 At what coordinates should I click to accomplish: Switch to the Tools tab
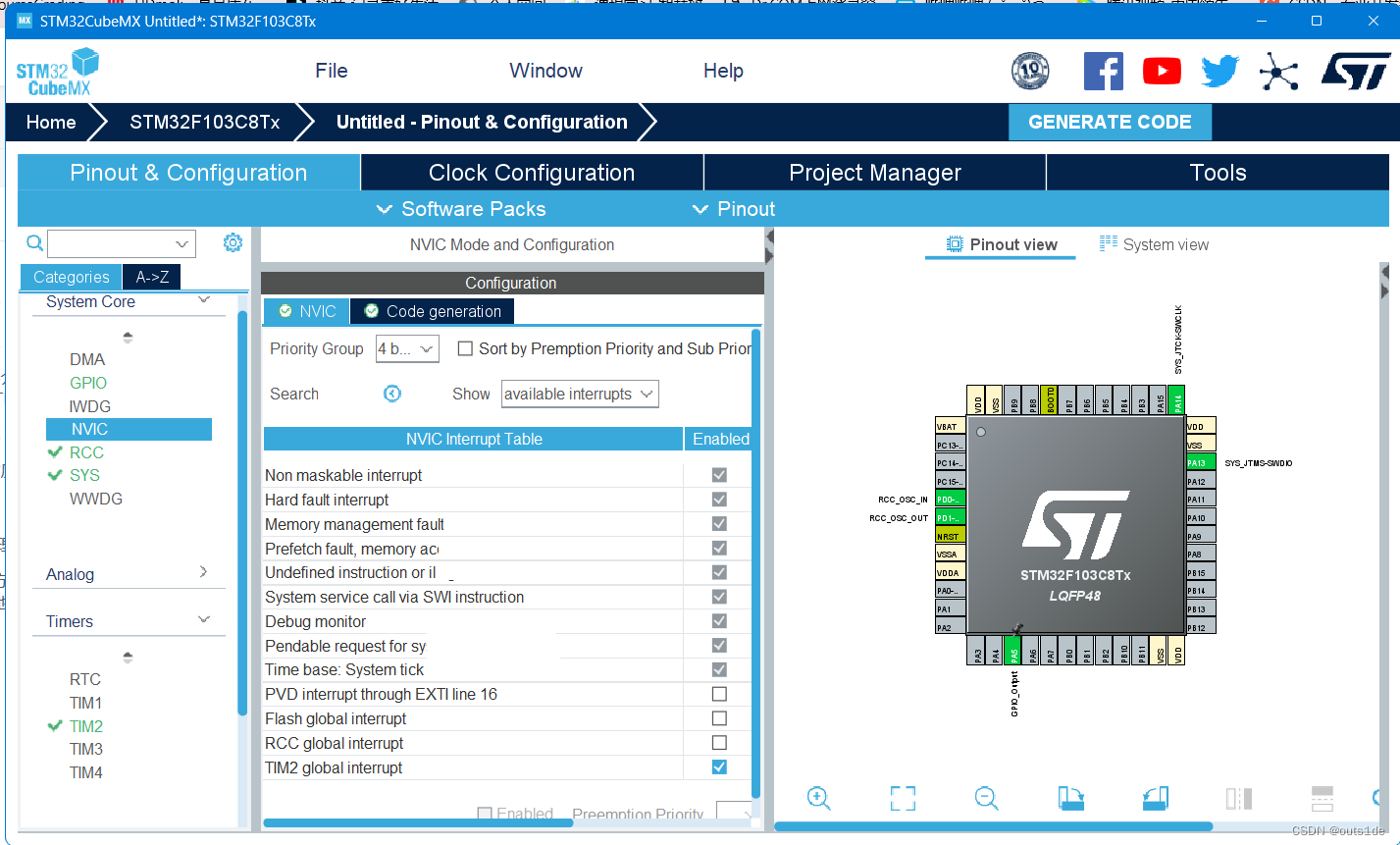coord(1218,173)
